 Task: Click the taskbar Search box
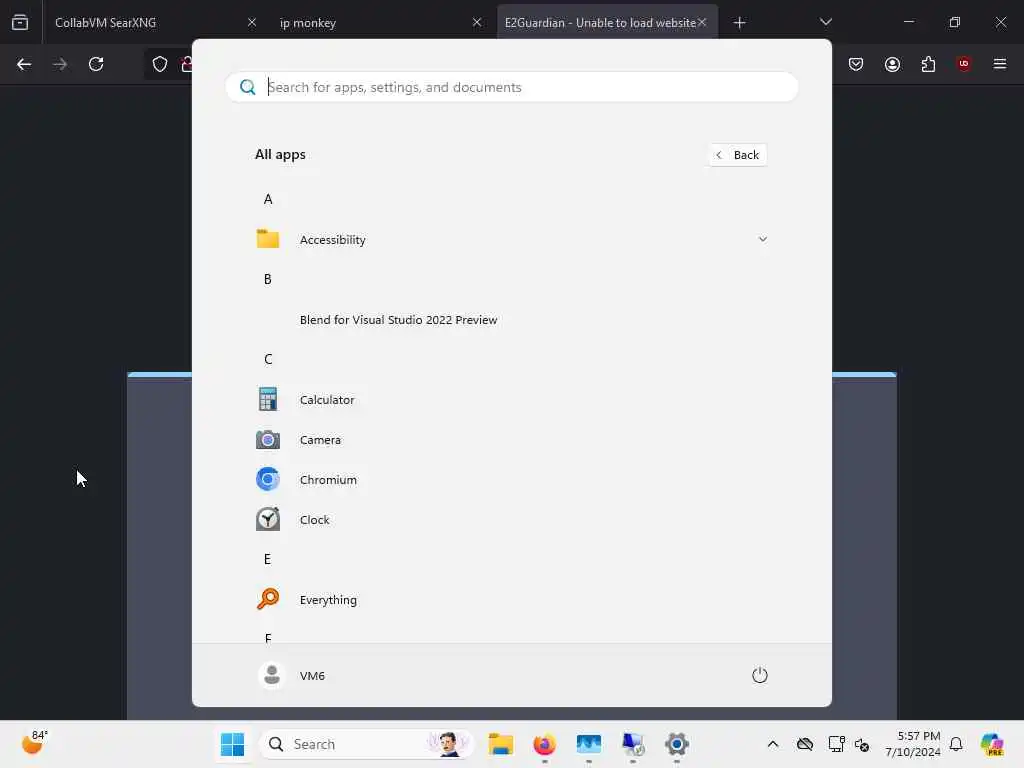(366, 744)
